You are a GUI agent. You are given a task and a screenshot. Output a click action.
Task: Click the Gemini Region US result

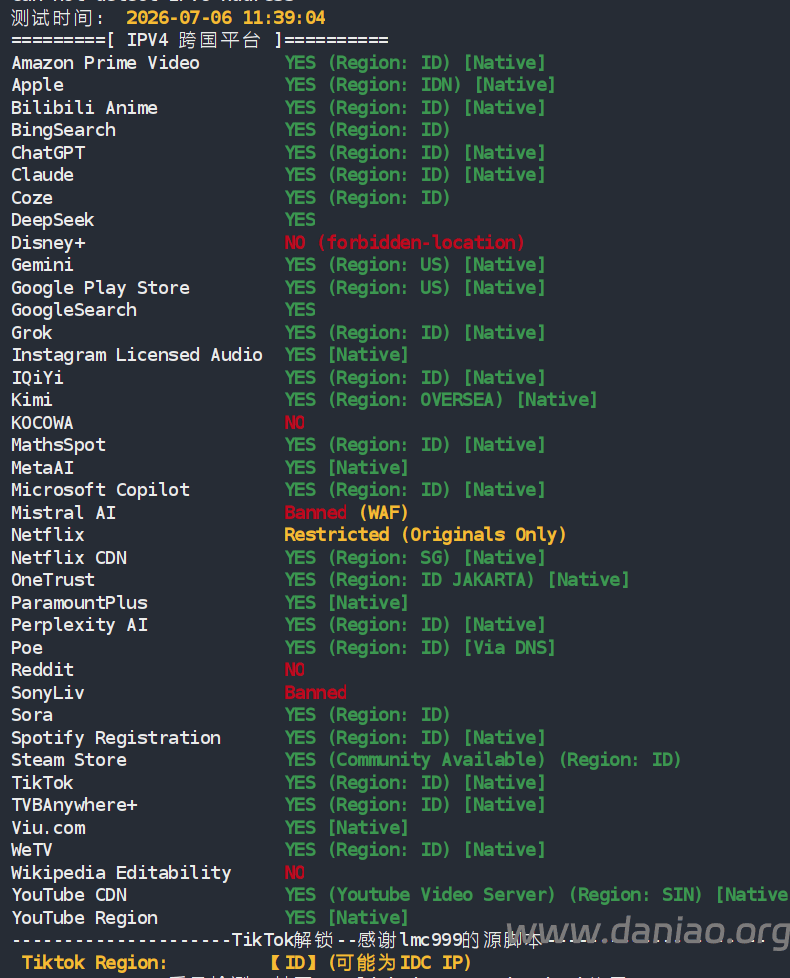[389, 265]
